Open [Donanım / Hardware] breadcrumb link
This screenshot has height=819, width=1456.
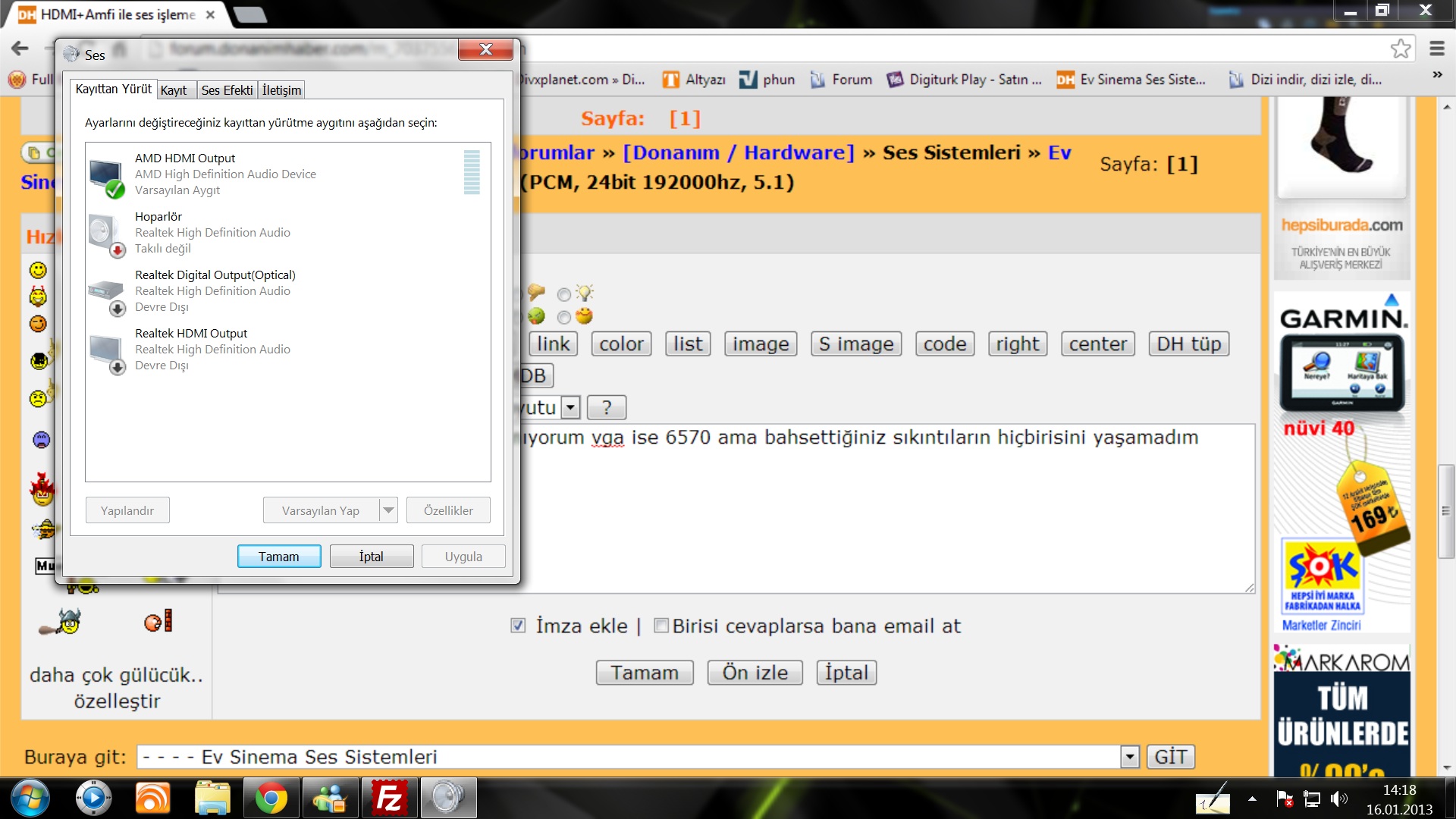coord(739,152)
